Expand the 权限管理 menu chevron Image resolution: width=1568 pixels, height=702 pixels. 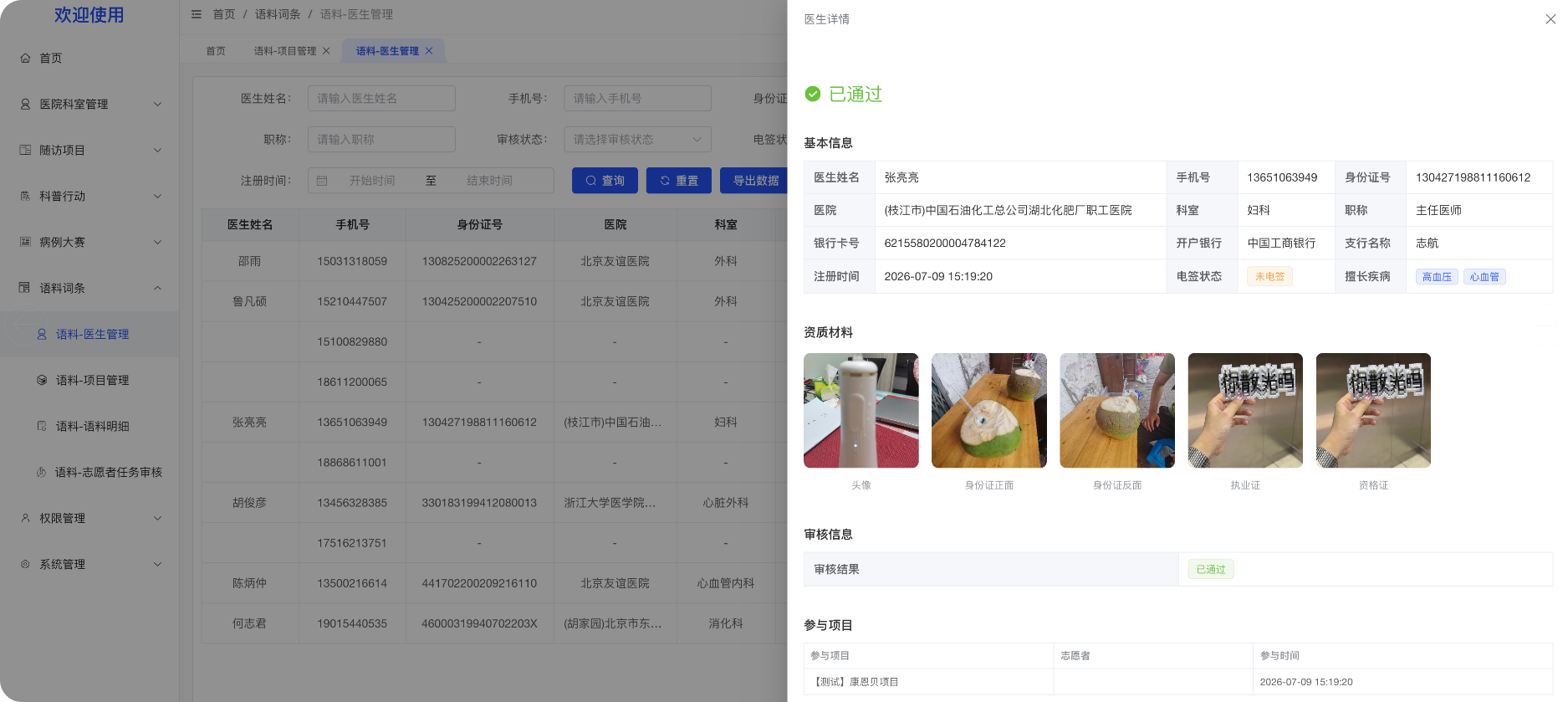click(x=157, y=518)
